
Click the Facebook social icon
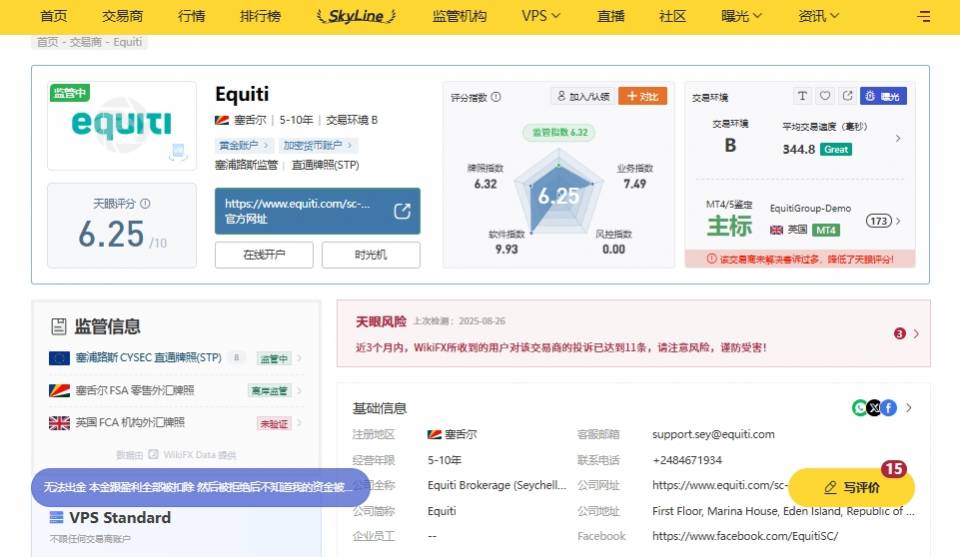pyautogui.click(x=889, y=408)
